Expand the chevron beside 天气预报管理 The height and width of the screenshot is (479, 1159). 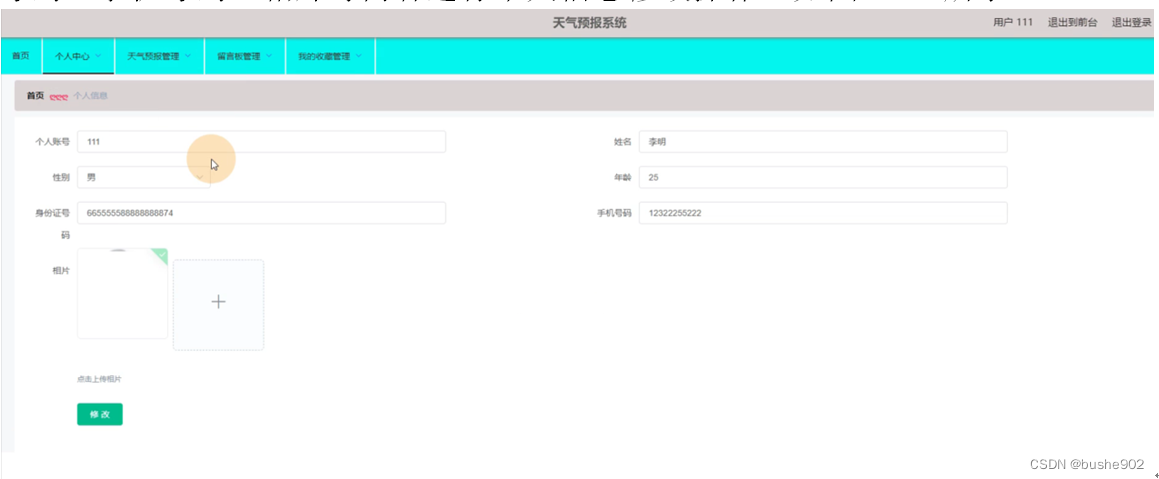pos(188,56)
